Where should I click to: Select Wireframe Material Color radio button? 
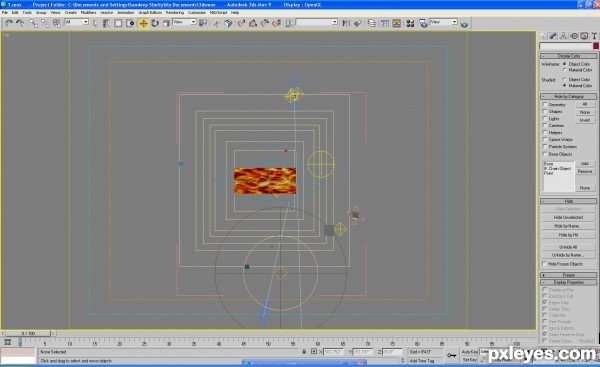pos(564,70)
